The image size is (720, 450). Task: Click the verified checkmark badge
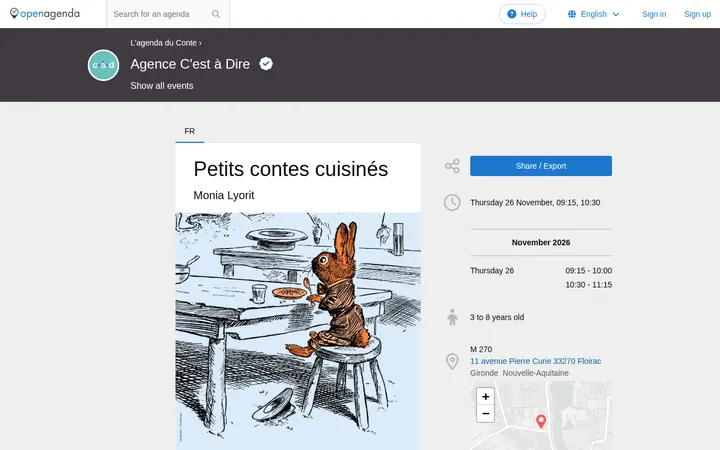coord(266,63)
